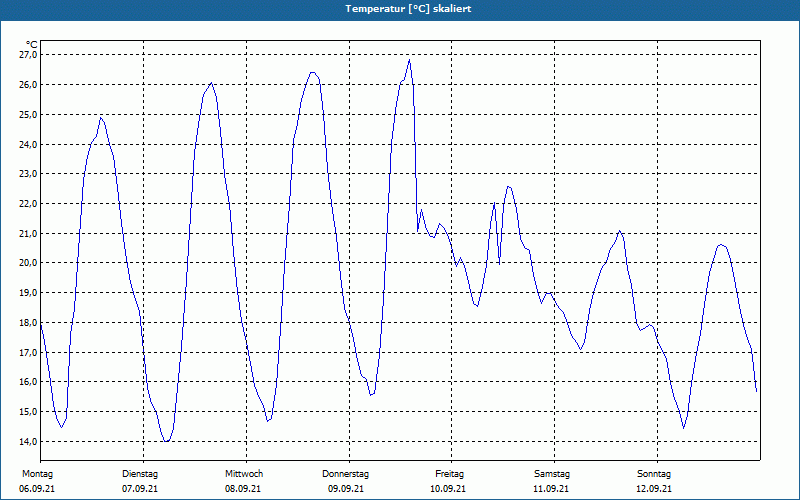The image size is (800, 500).
Task: Click the 14,0 axis label
Action: 29,441
